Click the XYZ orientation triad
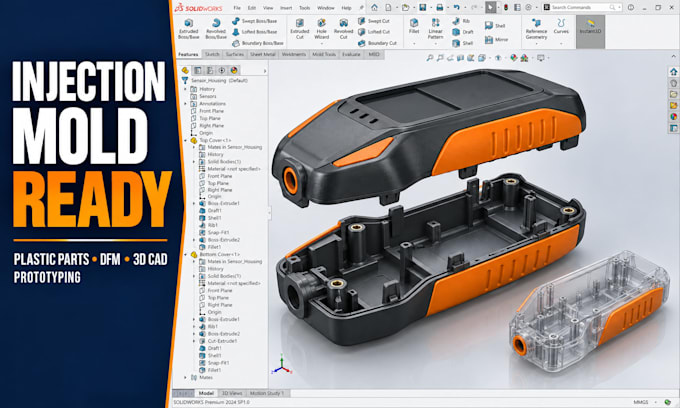The image size is (680, 408). [282, 364]
